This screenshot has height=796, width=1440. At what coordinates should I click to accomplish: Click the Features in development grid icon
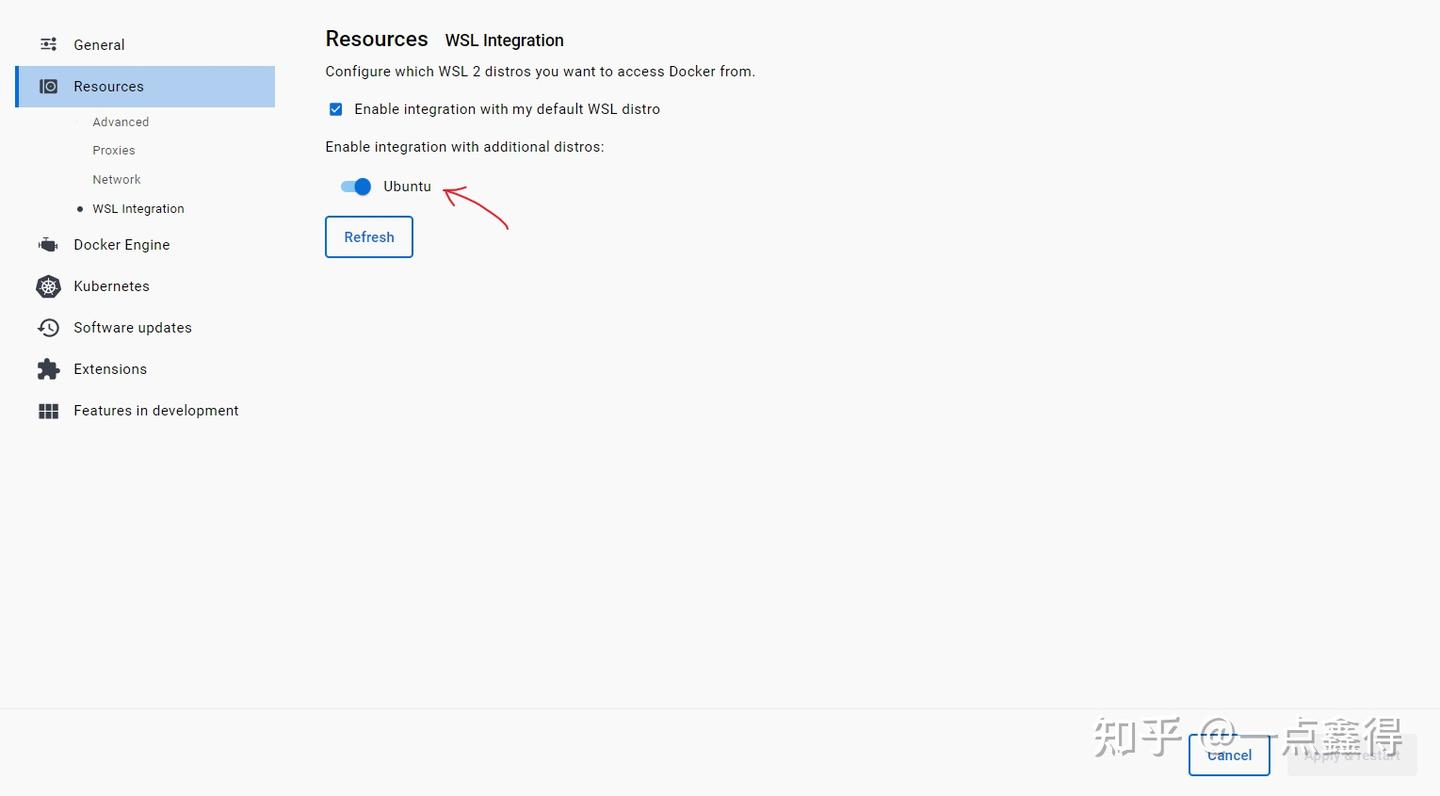coord(48,411)
